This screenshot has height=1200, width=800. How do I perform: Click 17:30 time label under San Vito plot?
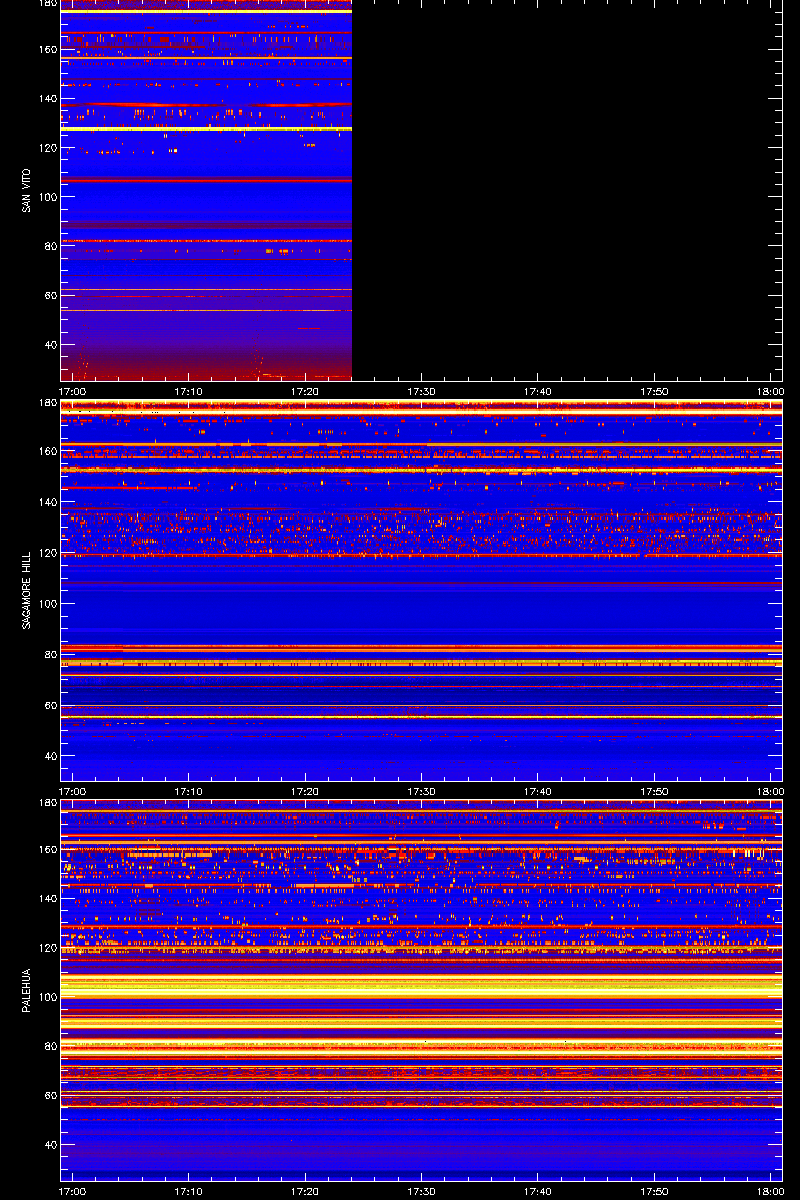coord(421,391)
